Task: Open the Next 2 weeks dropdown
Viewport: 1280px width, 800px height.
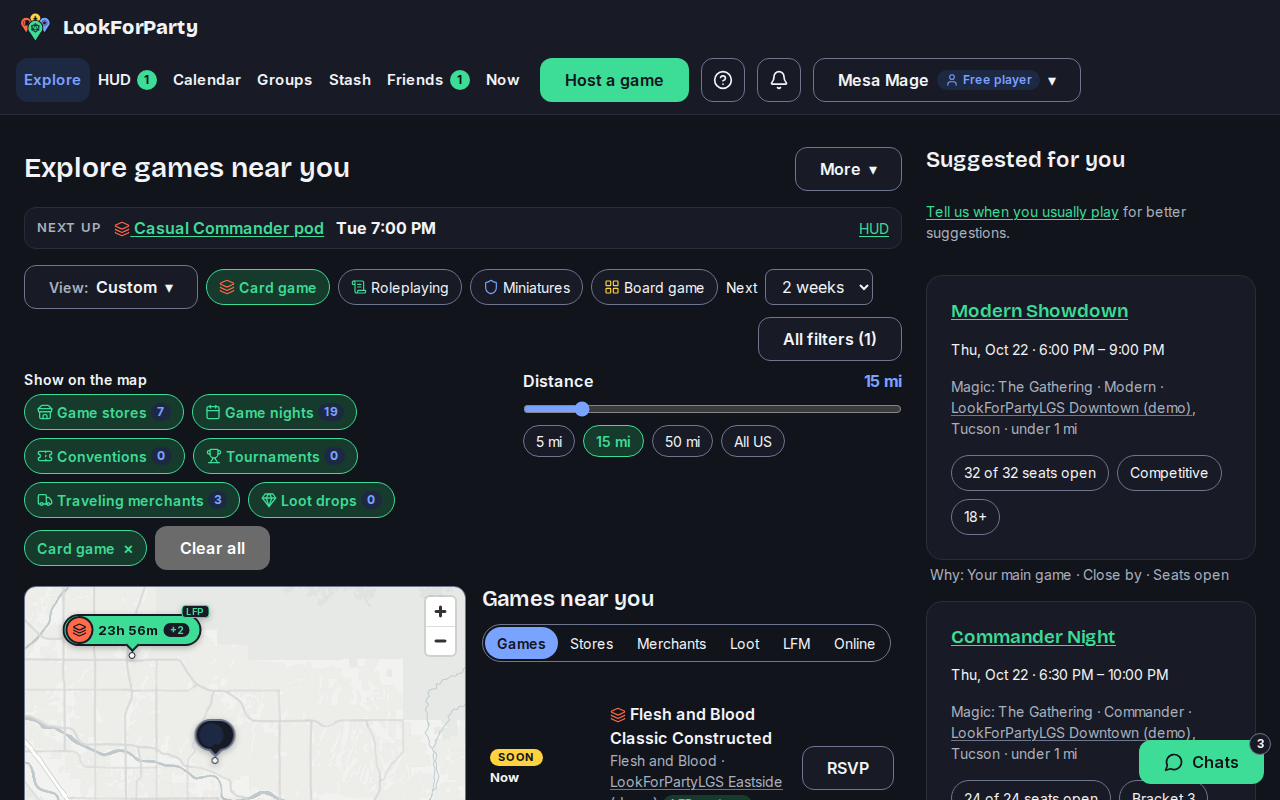Action: [819, 287]
